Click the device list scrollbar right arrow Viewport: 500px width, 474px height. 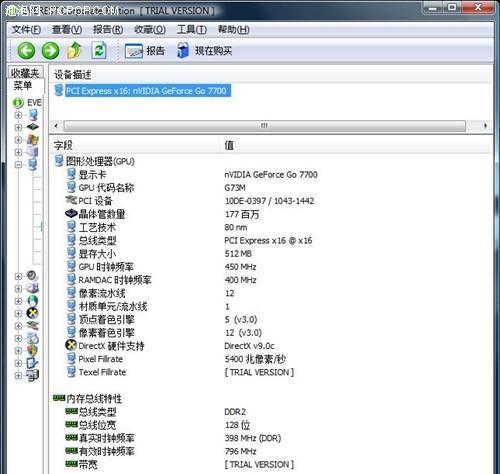click(x=485, y=126)
